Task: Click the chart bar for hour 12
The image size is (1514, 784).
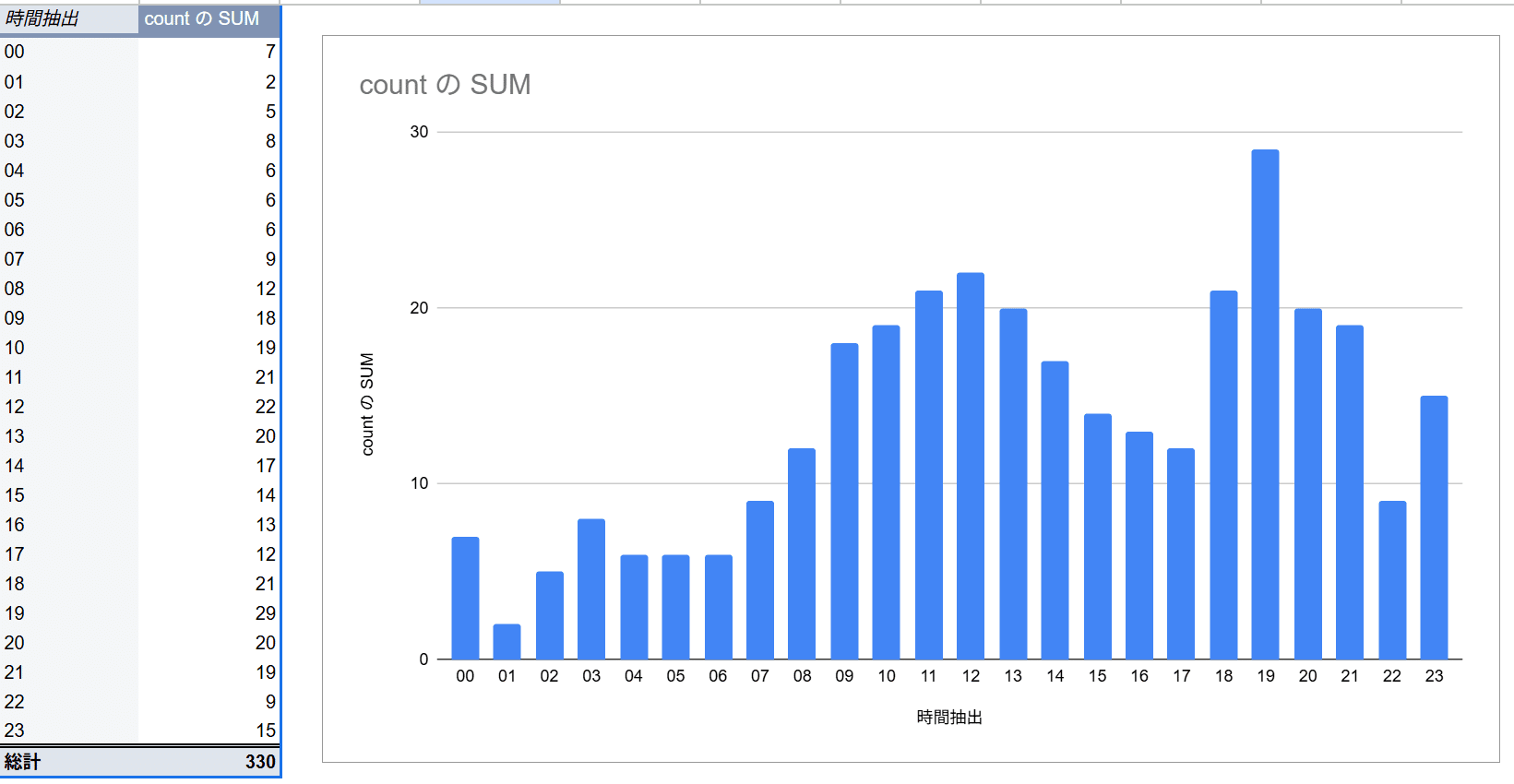Action: click(x=971, y=466)
